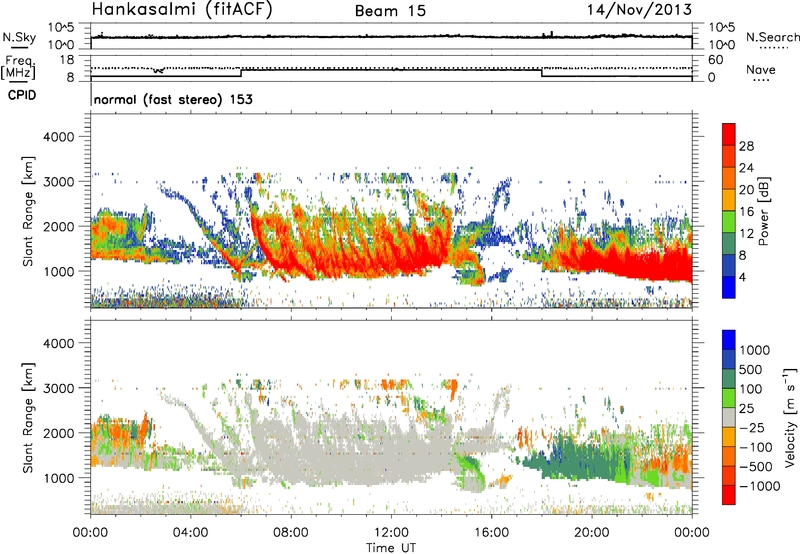Click 'Slant Range [km]' label of power panel
Viewport: 800px width, 554px height.
click(x=28, y=211)
